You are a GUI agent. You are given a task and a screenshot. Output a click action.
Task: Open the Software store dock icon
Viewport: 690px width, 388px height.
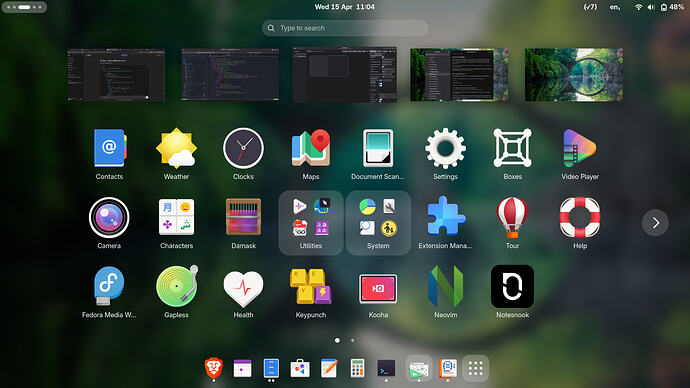[300, 368]
